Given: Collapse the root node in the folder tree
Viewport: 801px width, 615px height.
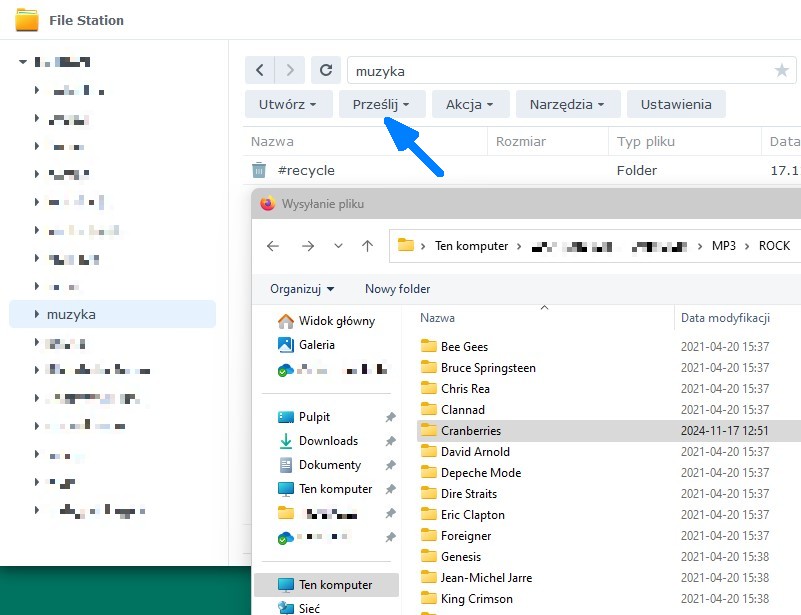Looking at the screenshot, I should click(x=23, y=62).
